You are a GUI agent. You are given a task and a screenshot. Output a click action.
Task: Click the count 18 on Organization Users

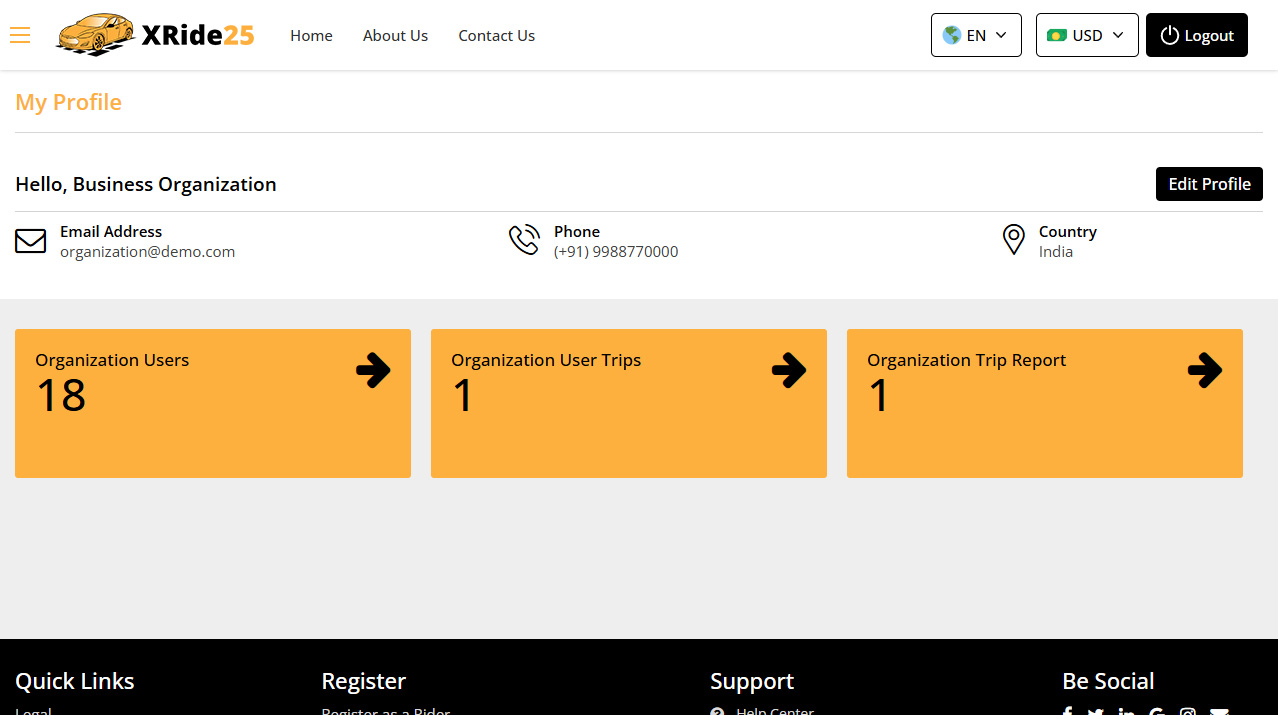[61, 395]
